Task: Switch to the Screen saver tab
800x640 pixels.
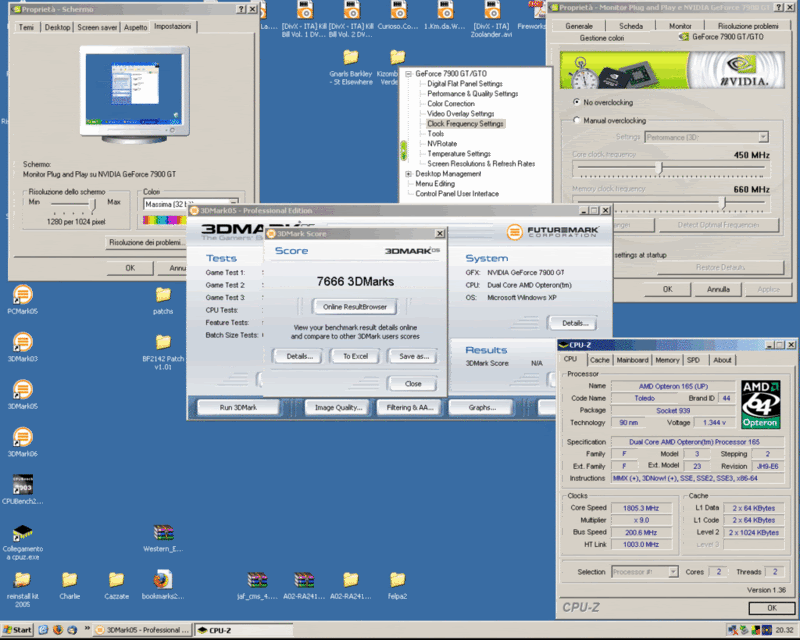Action: pyautogui.click(x=97, y=27)
